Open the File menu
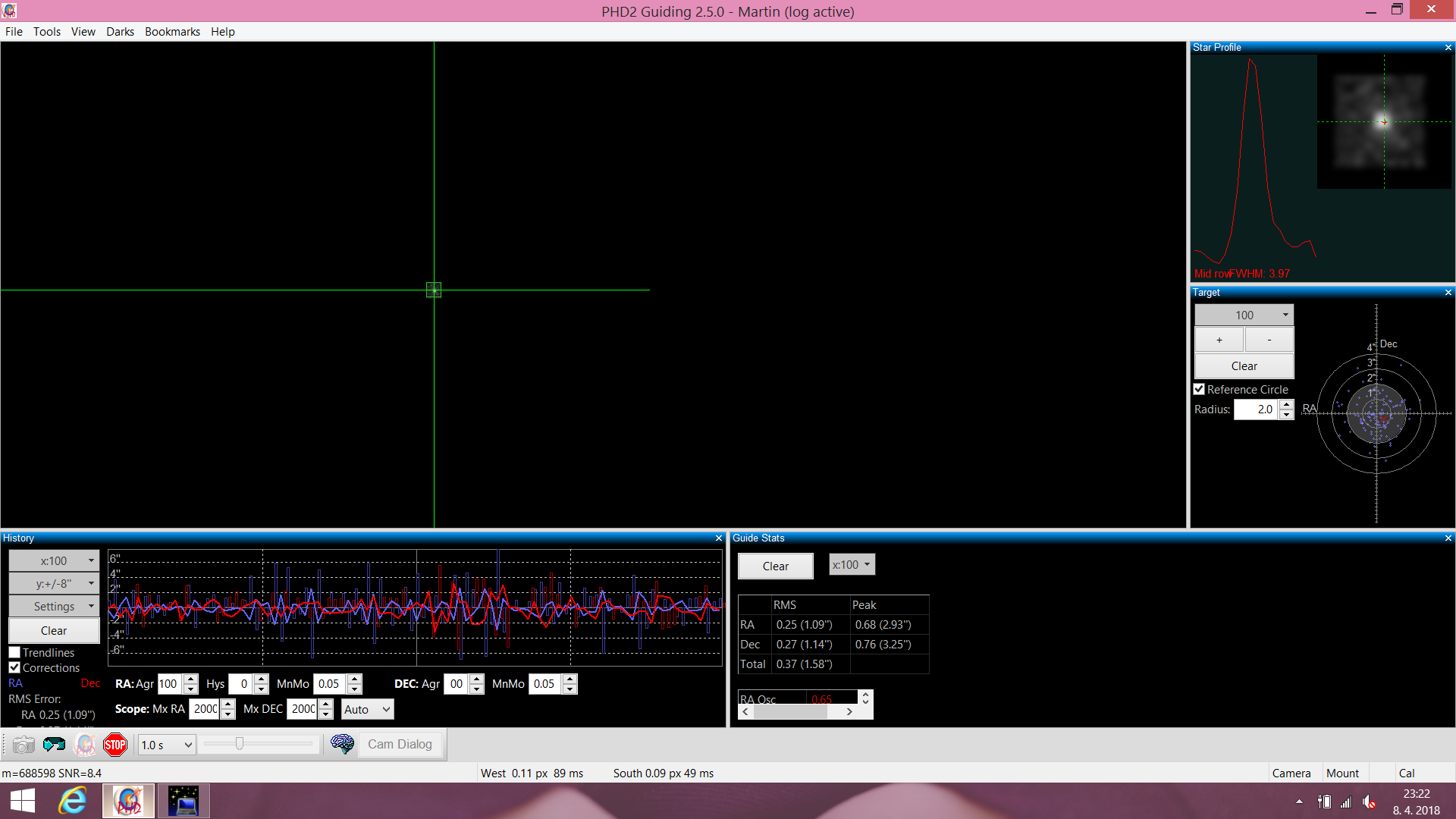 click(14, 31)
